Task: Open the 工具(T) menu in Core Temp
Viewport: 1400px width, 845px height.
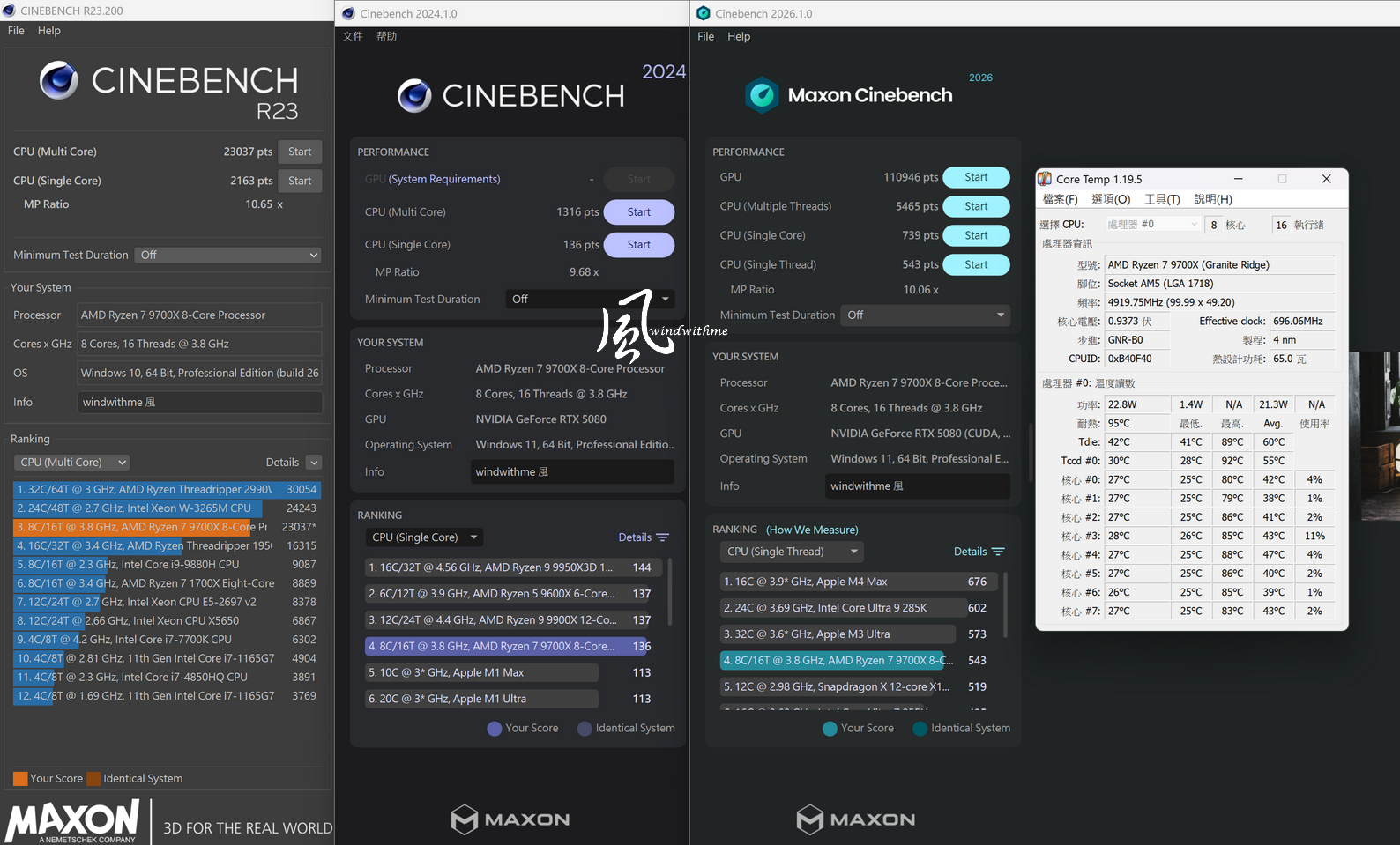Action: tap(1161, 199)
